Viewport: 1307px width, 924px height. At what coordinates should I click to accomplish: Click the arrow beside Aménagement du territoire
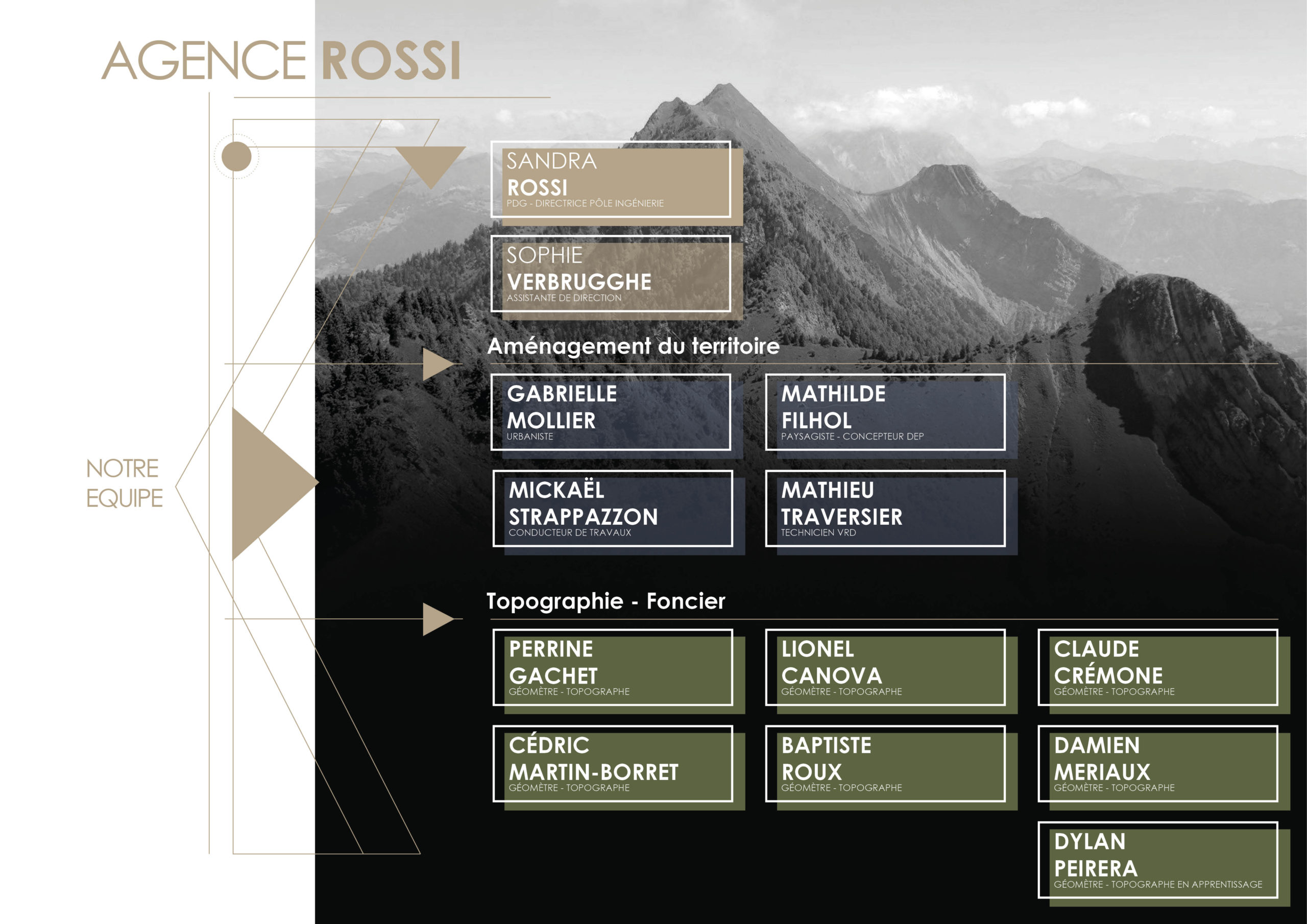pyautogui.click(x=439, y=364)
